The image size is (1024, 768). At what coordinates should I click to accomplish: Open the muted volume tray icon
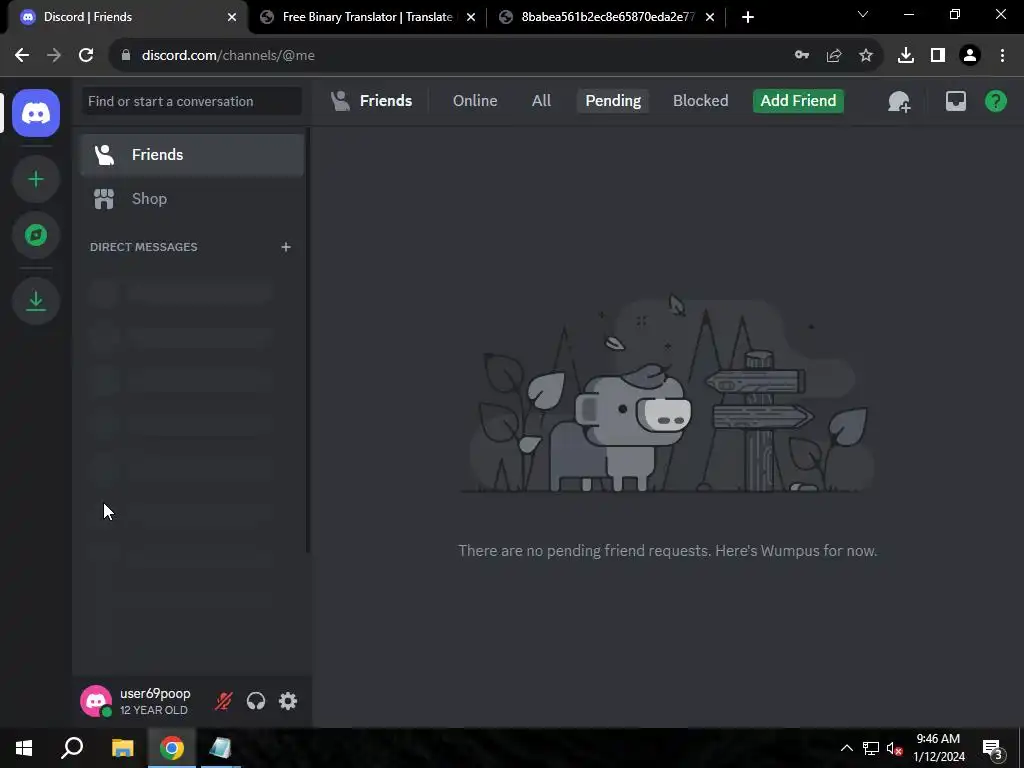pyautogui.click(x=895, y=748)
